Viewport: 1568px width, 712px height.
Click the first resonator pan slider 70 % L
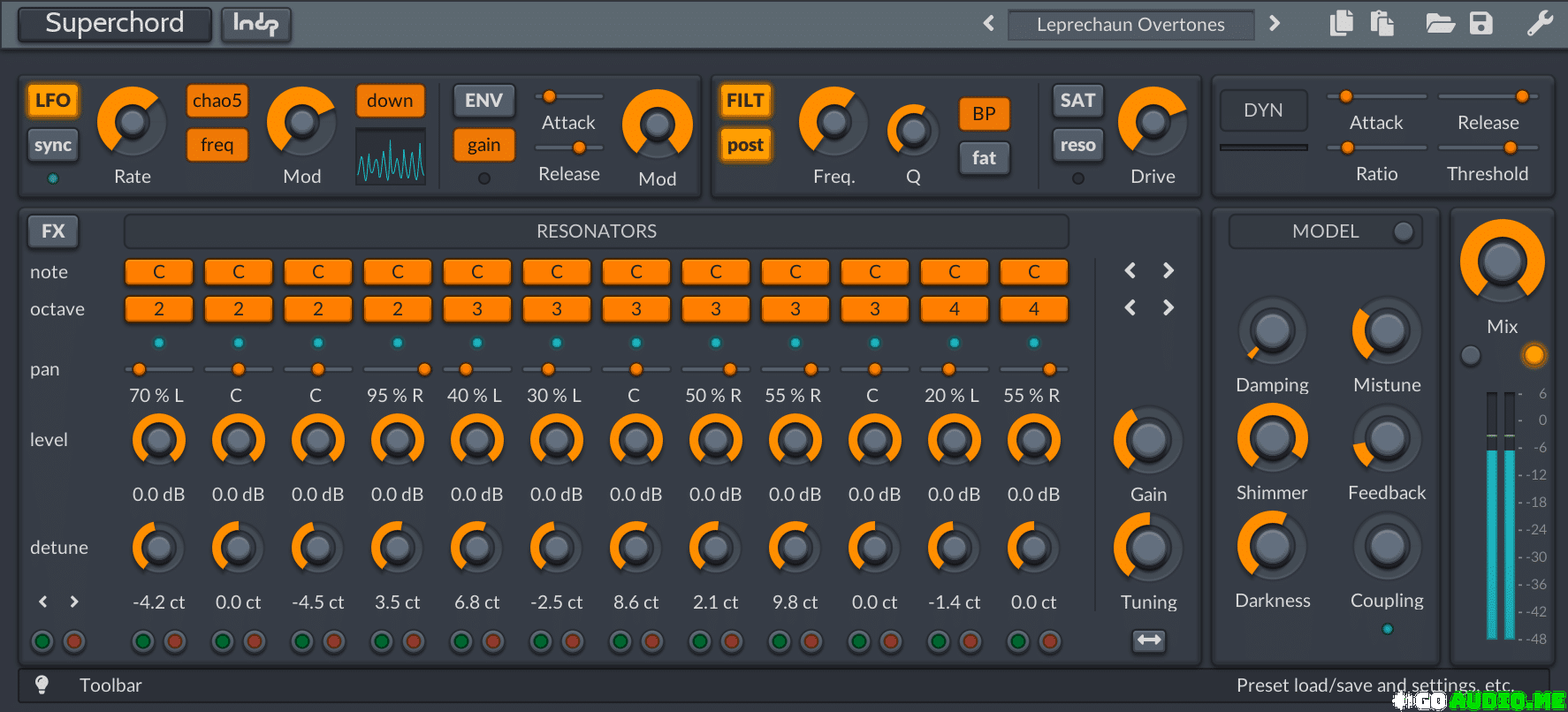[x=159, y=369]
